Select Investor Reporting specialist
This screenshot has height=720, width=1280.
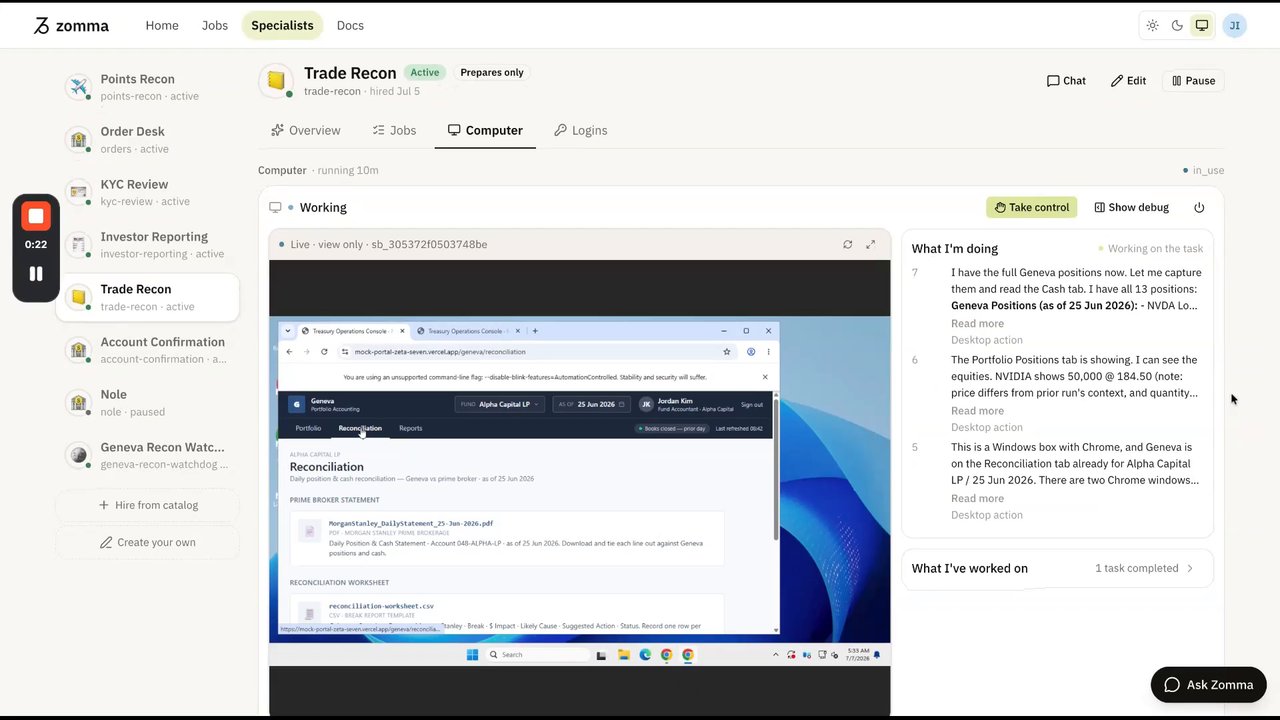147,245
